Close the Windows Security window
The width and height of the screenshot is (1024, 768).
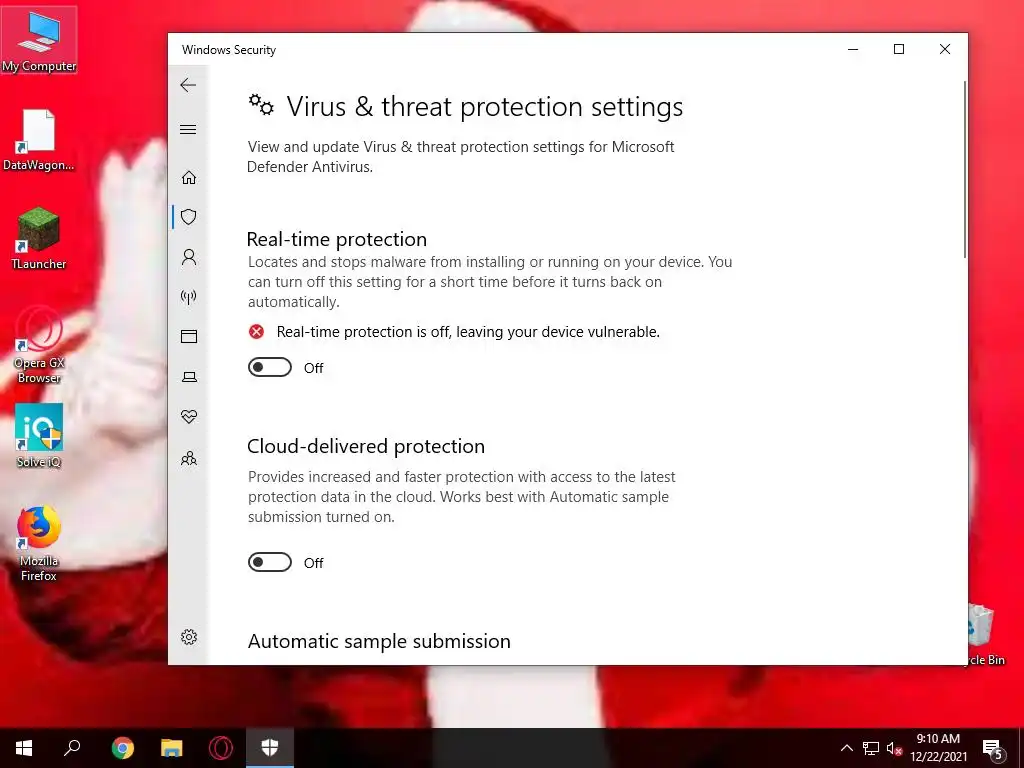pyautogui.click(x=944, y=49)
